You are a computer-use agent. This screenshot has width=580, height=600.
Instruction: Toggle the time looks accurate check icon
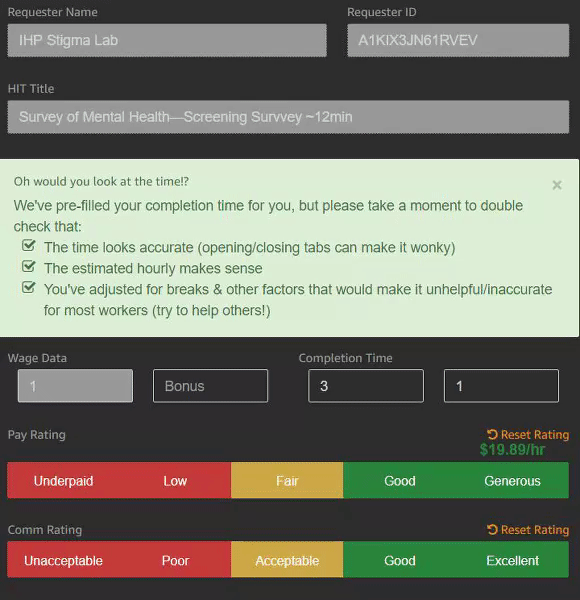29,246
